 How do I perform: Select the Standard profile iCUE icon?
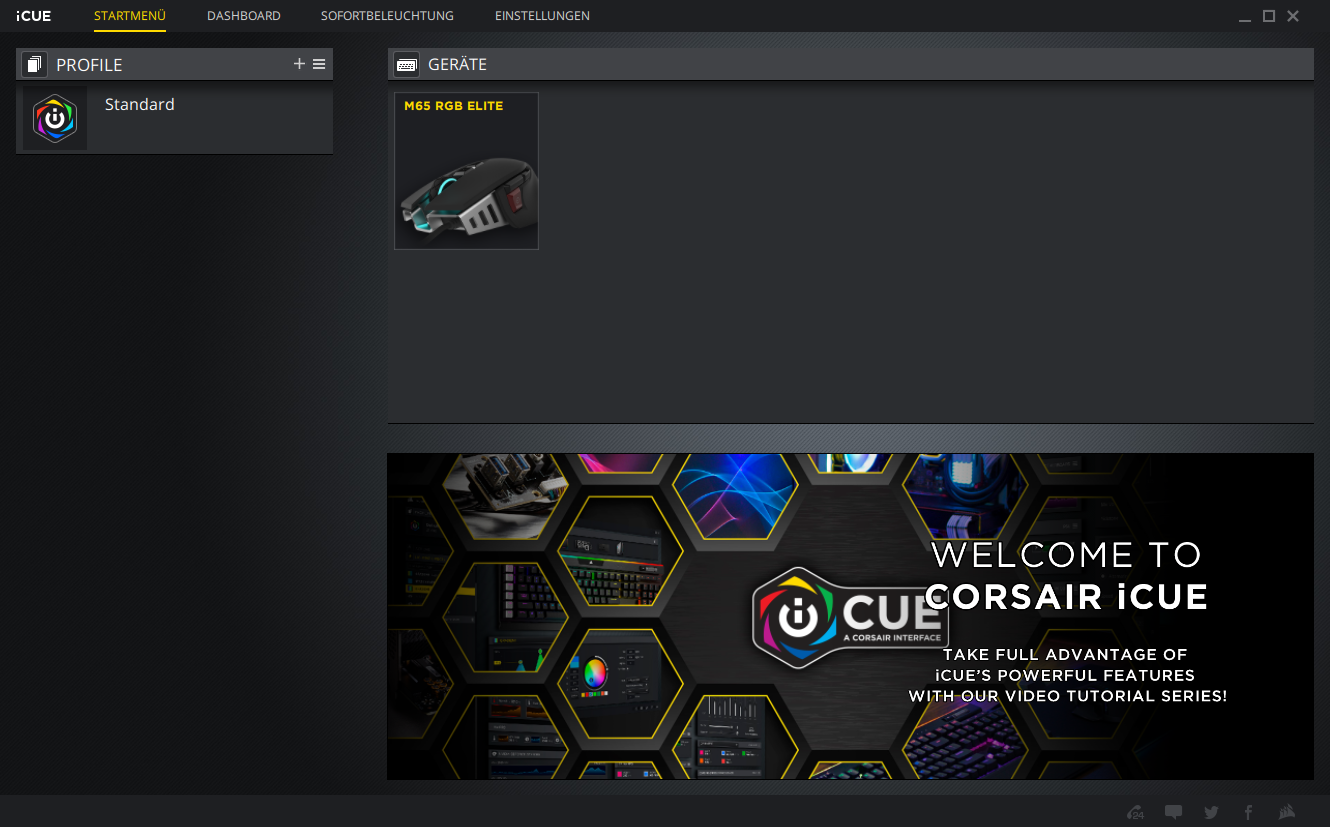(55, 118)
